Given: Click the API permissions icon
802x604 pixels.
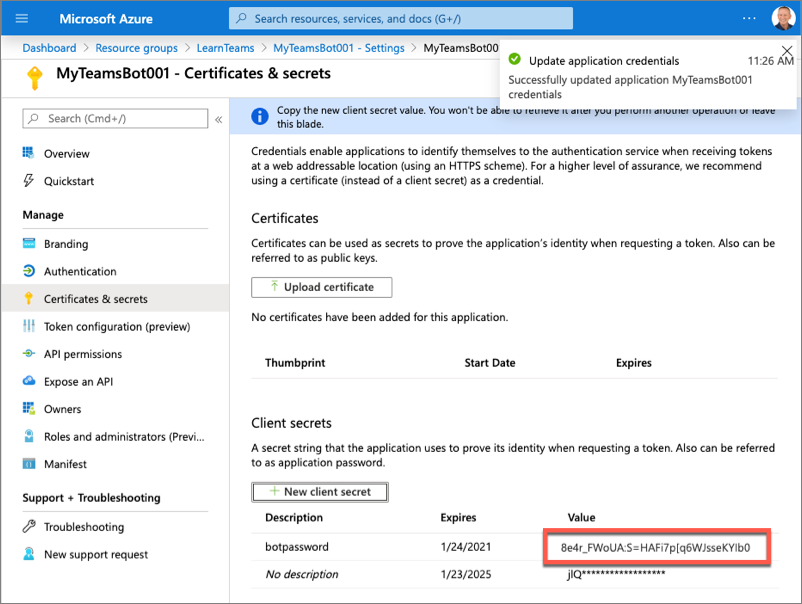Looking at the screenshot, I should (x=29, y=353).
